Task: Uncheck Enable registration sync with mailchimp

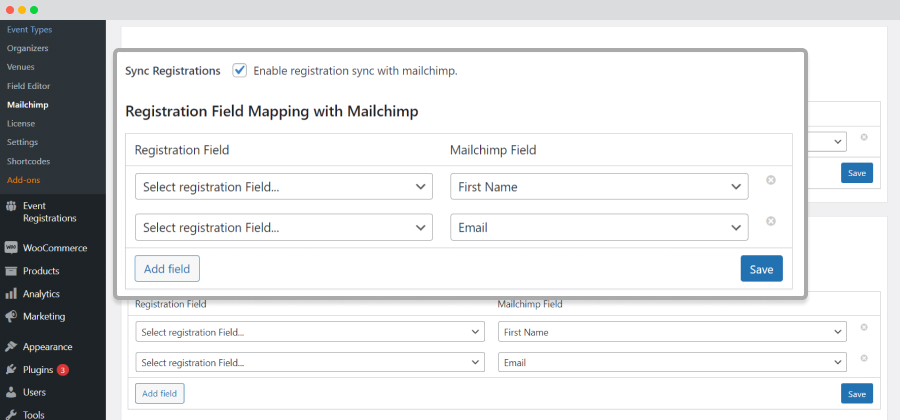Action: point(239,71)
